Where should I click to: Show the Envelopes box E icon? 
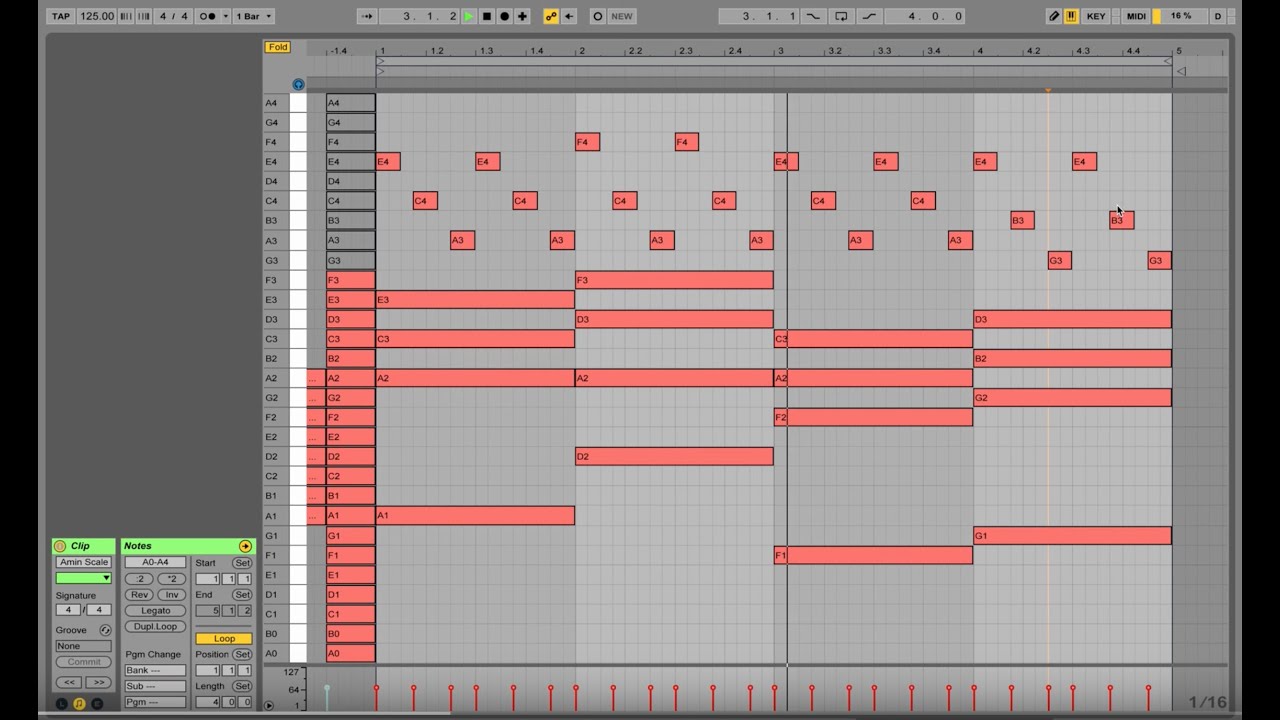coord(97,704)
